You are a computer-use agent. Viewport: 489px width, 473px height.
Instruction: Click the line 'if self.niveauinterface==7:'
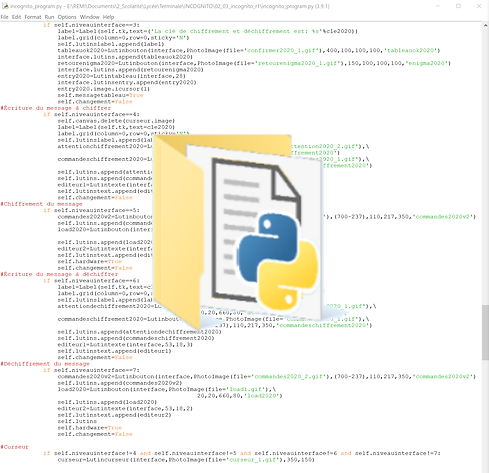coord(92,370)
